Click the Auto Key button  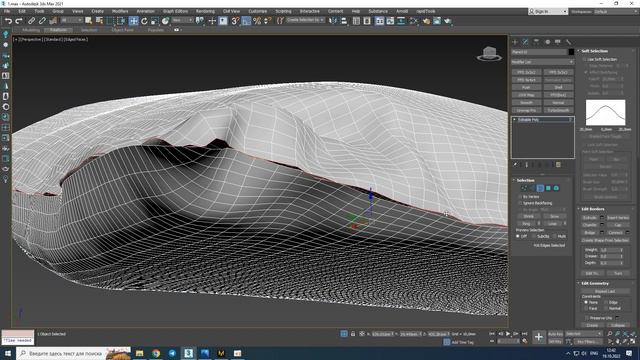pos(555,334)
